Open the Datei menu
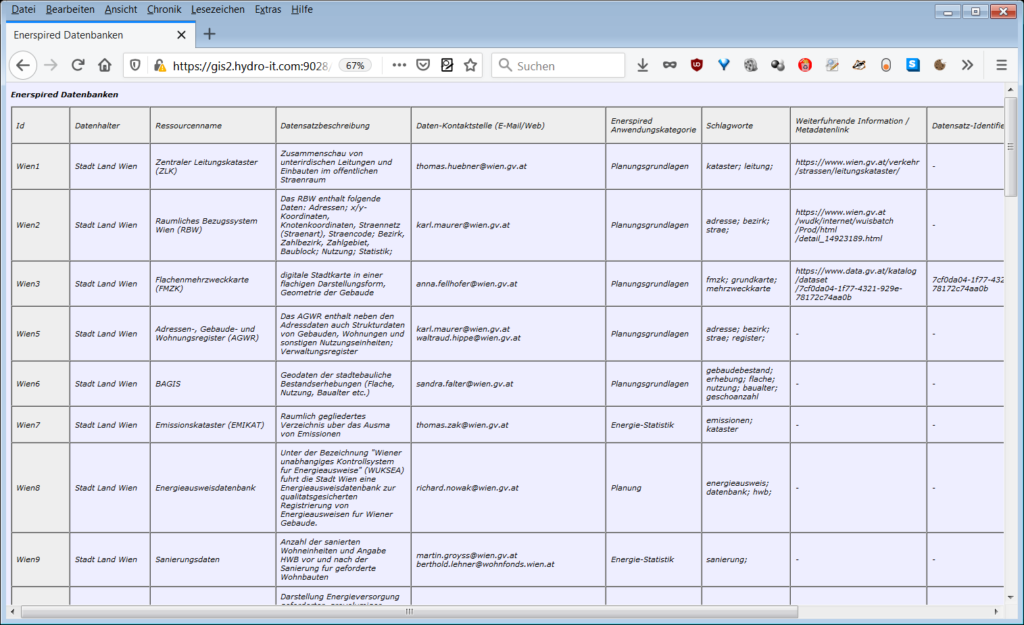1024x625 pixels. pyautogui.click(x=24, y=9)
